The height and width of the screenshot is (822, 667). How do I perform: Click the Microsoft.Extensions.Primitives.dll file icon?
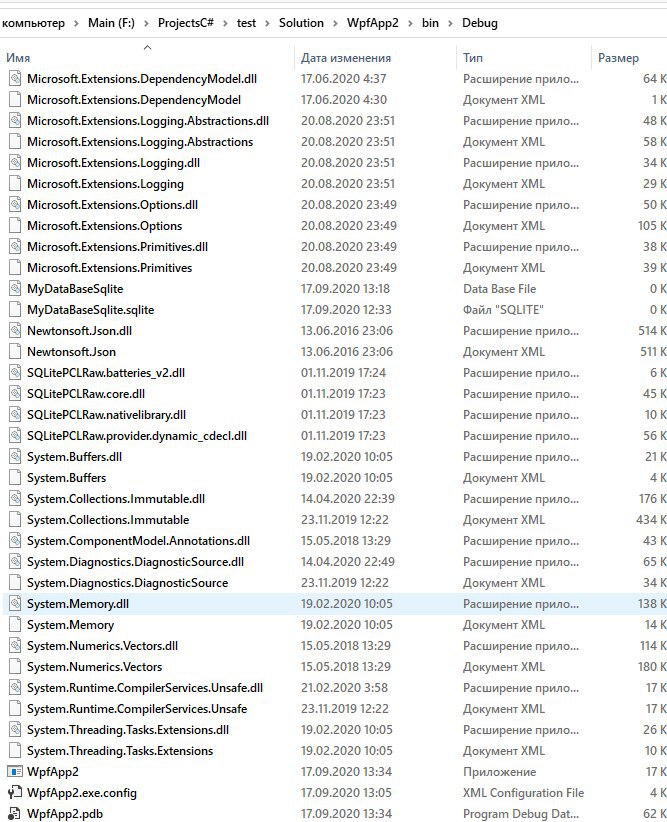pos(15,246)
